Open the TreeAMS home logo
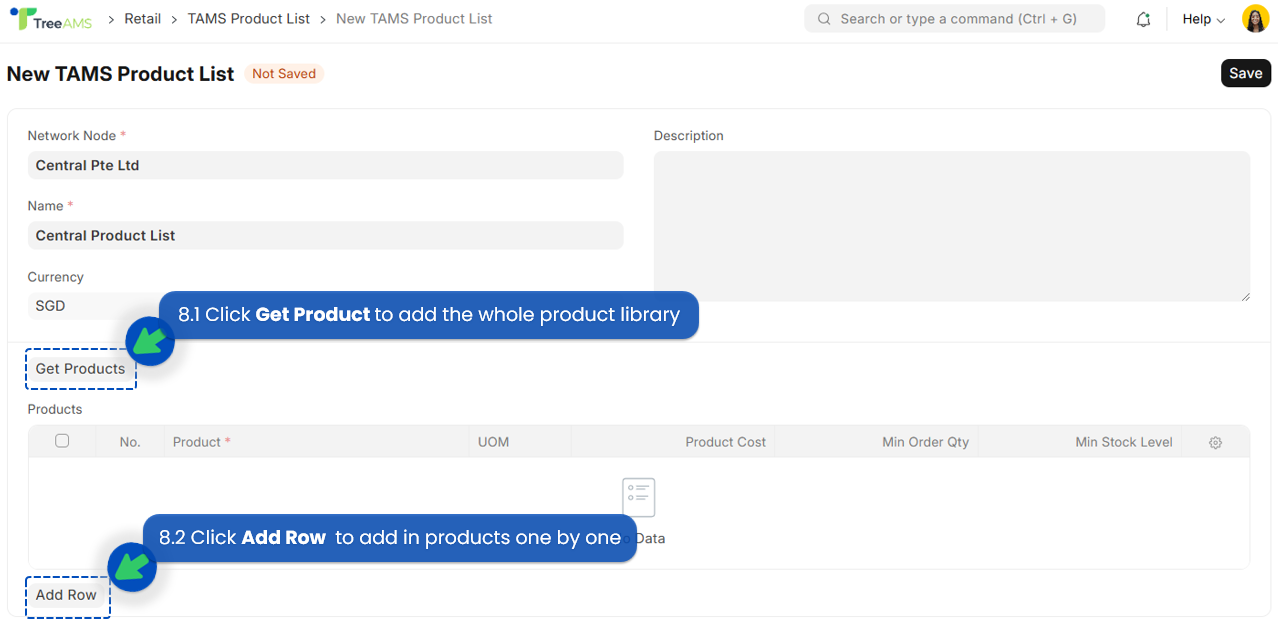This screenshot has height=624, width=1278. point(51,19)
